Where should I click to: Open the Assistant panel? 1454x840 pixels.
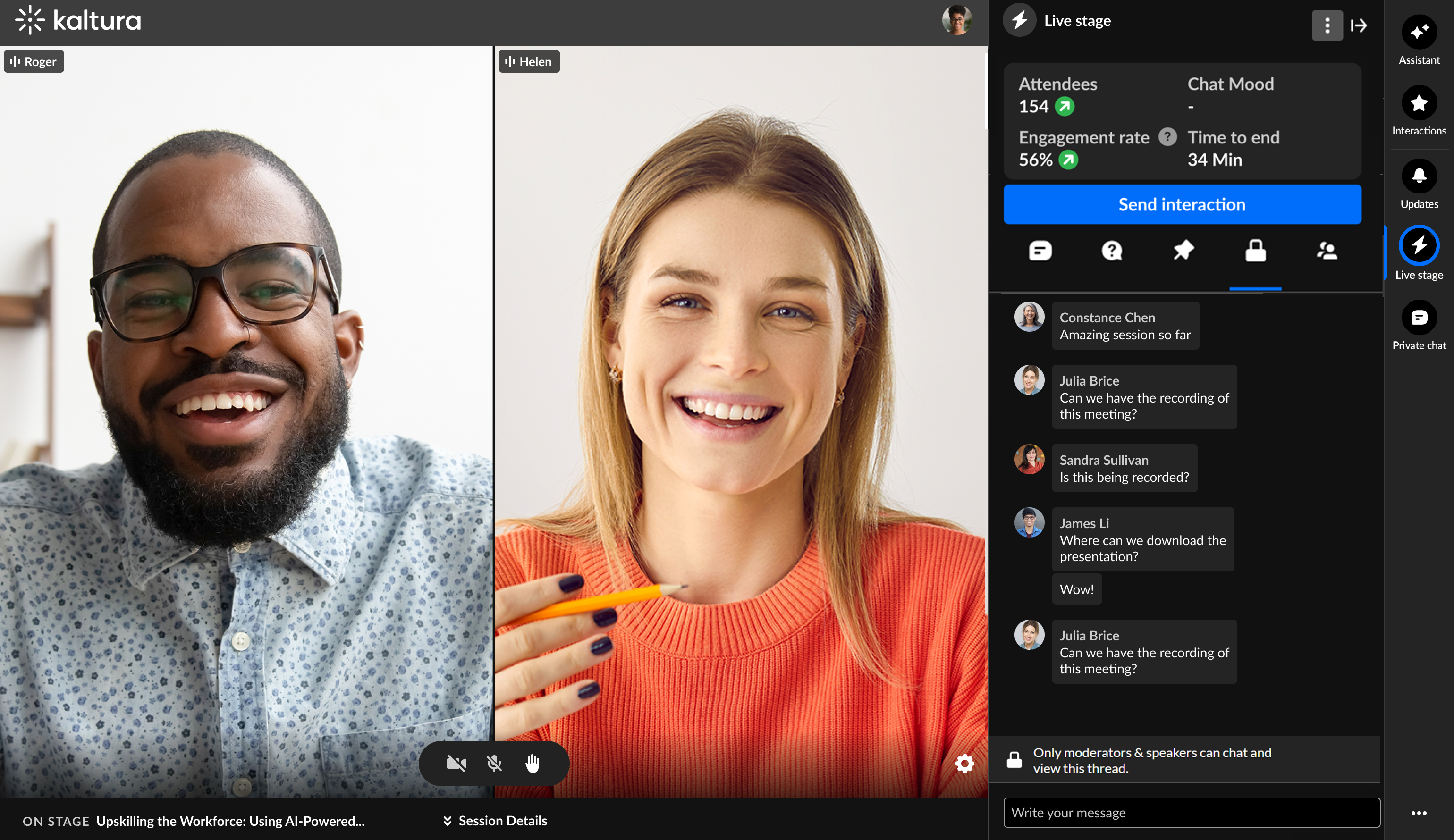click(x=1419, y=32)
